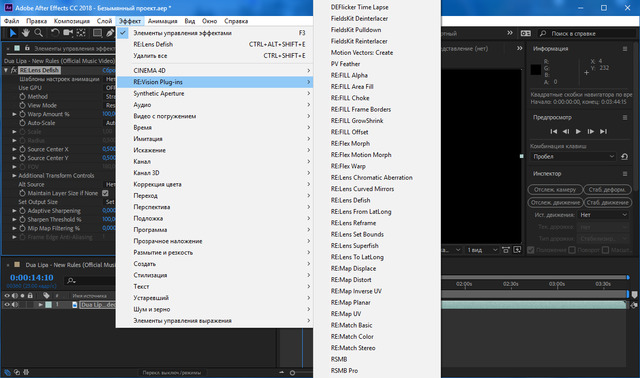
Task: Select the Hand tool
Action: tap(26, 33)
